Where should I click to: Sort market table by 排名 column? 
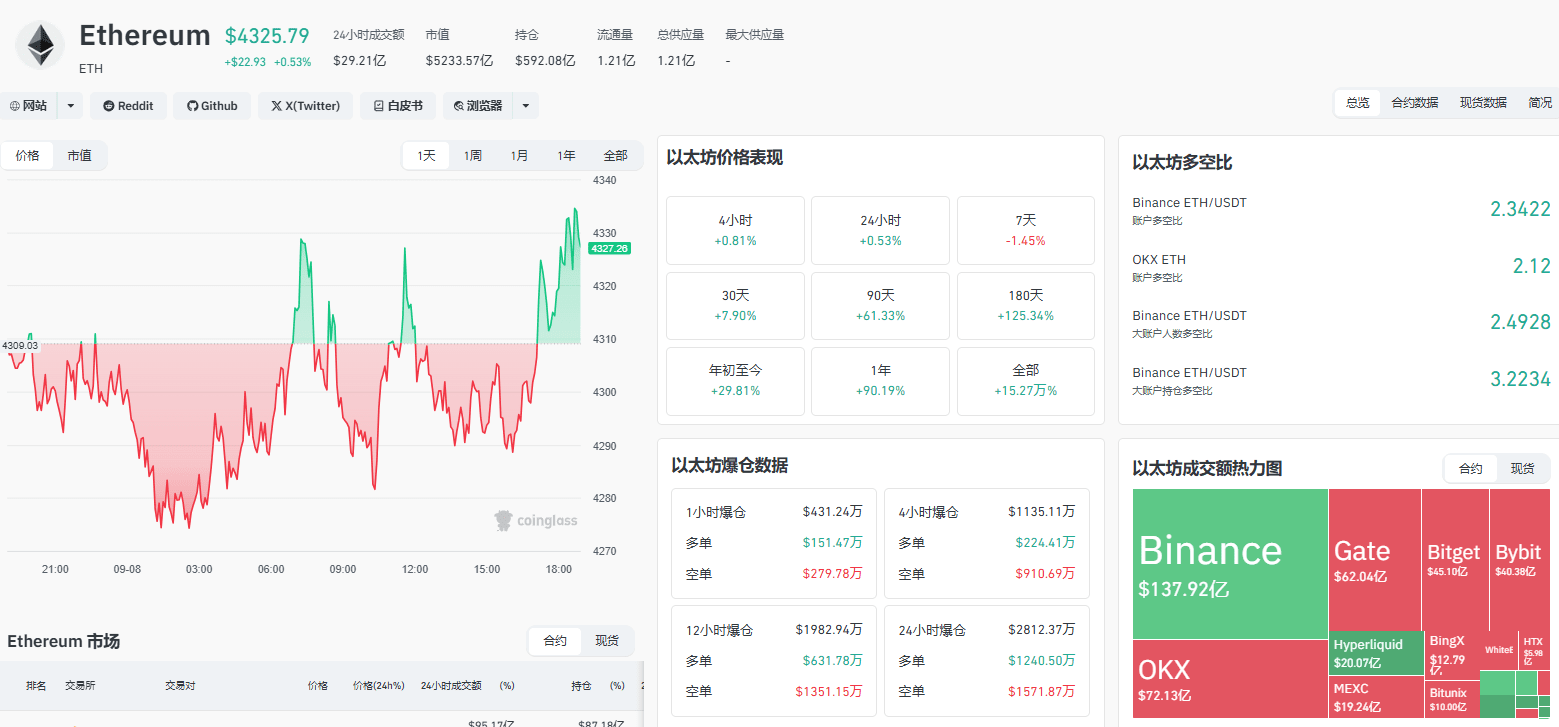click(x=36, y=686)
